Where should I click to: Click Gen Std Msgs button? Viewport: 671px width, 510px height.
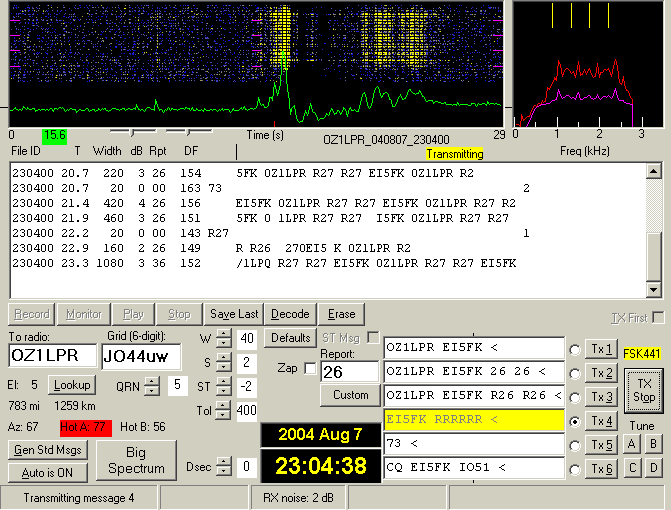[x=47, y=450]
